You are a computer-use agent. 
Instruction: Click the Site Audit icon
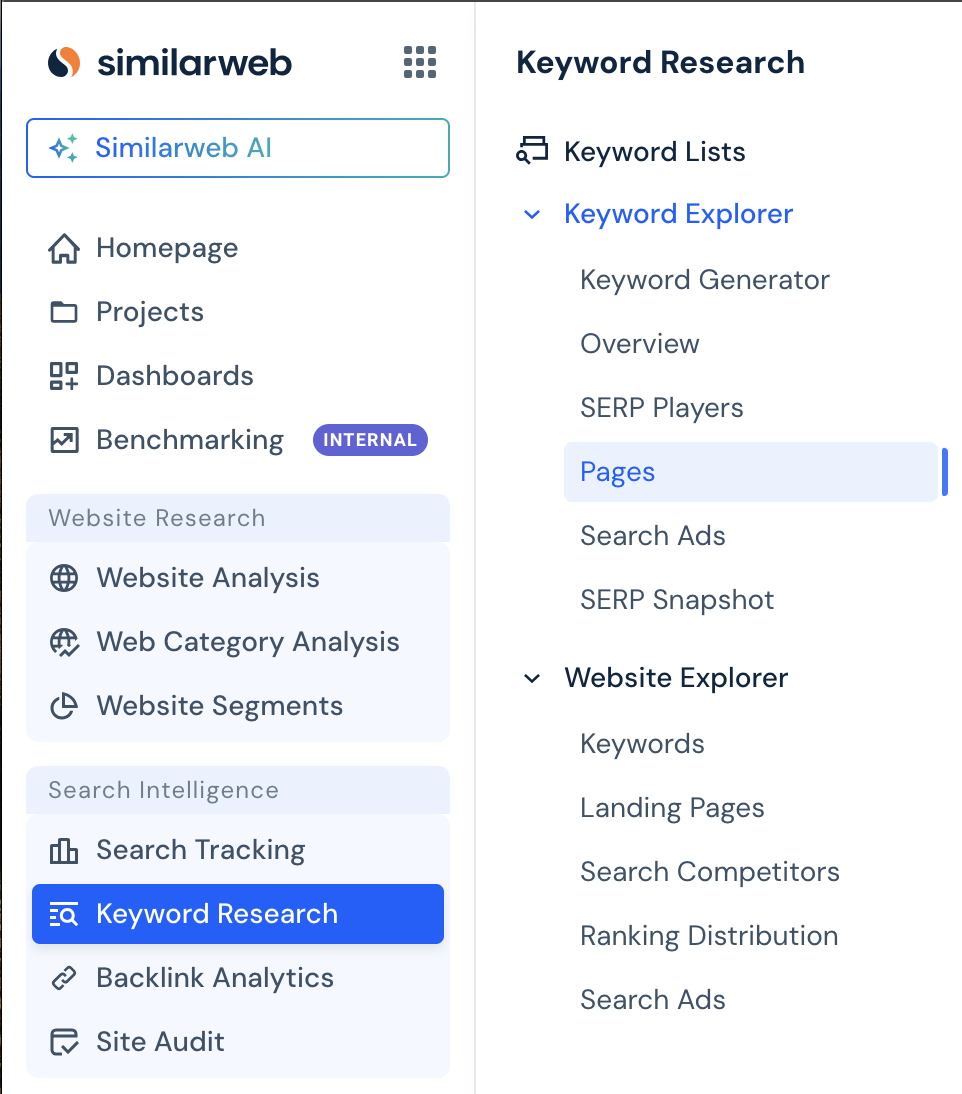coord(64,1042)
